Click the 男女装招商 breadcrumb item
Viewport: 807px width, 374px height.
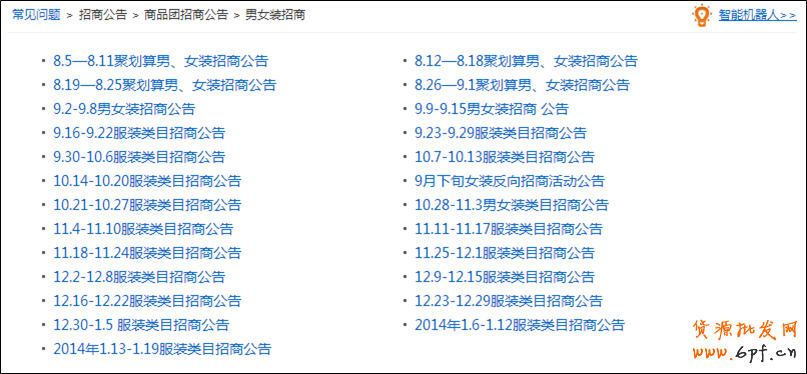pos(275,15)
